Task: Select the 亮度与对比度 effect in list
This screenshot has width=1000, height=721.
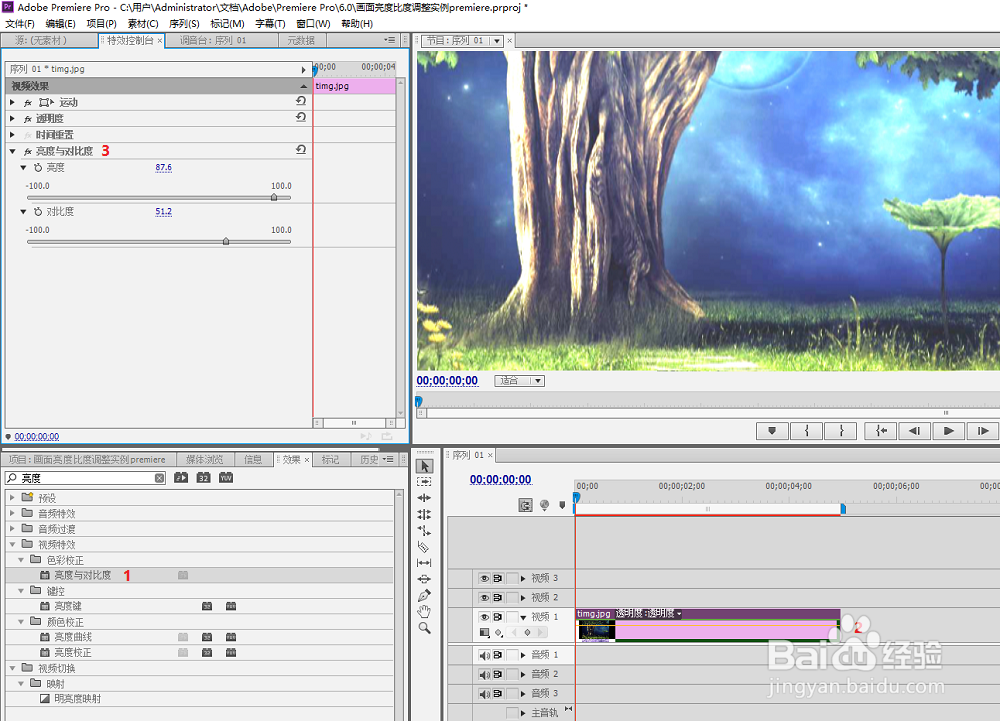Action: tap(82, 575)
